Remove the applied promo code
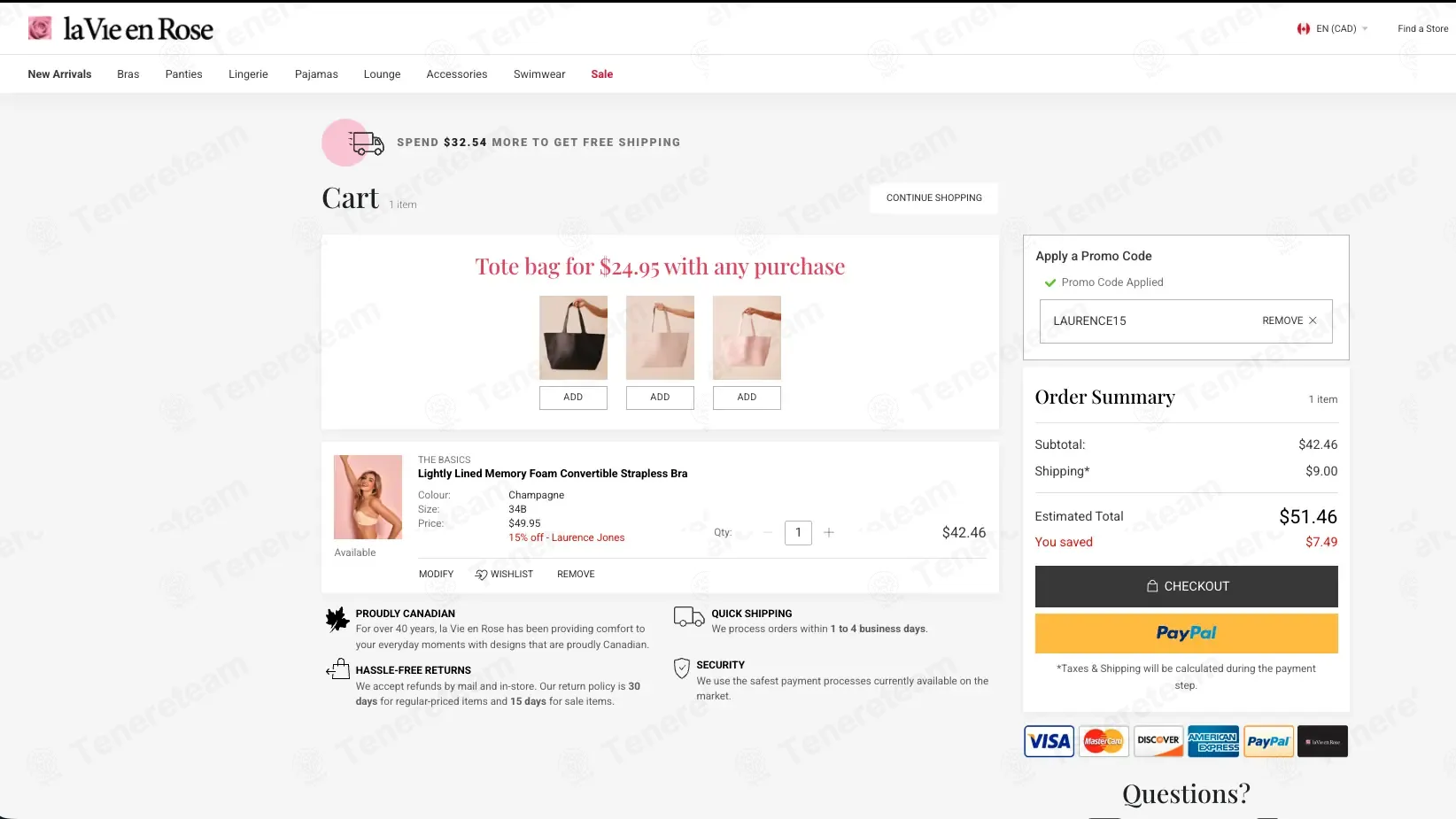 (x=1289, y=321)
